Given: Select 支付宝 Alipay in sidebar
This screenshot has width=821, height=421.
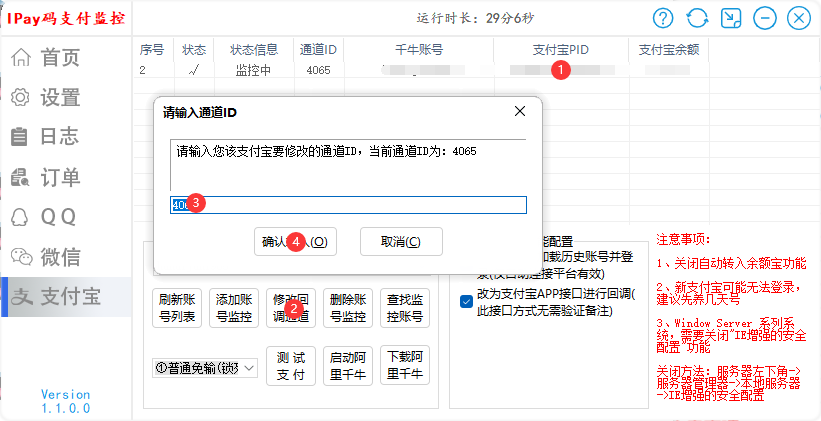Looking at the screenshot, I should (x=66, y=297).
